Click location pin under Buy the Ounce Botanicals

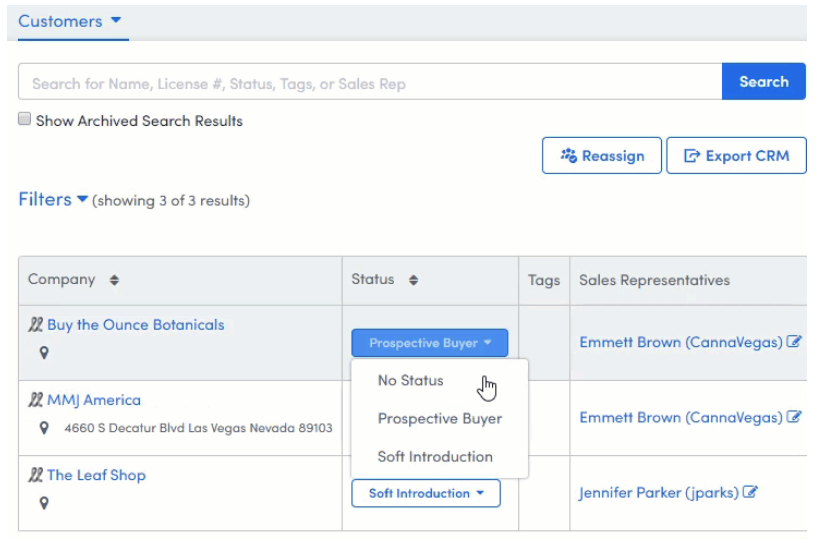(44, 353)
